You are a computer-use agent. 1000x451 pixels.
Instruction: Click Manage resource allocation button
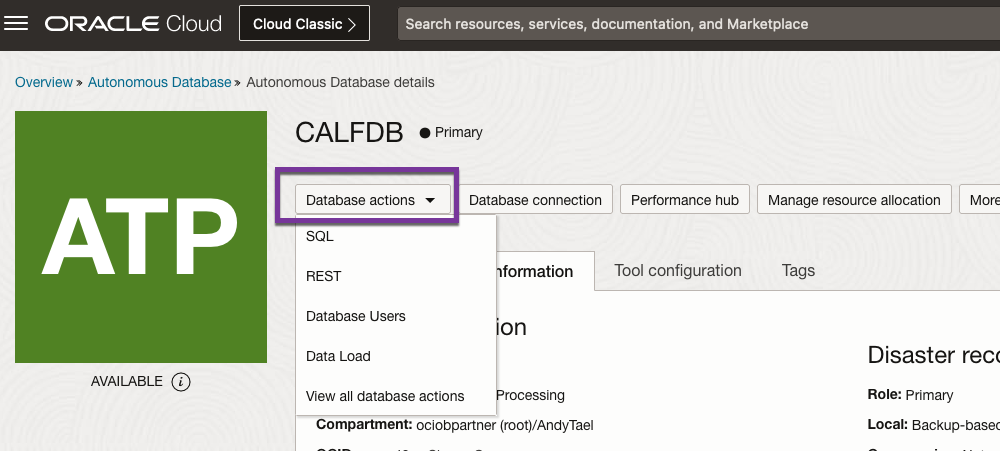(854, 200)
